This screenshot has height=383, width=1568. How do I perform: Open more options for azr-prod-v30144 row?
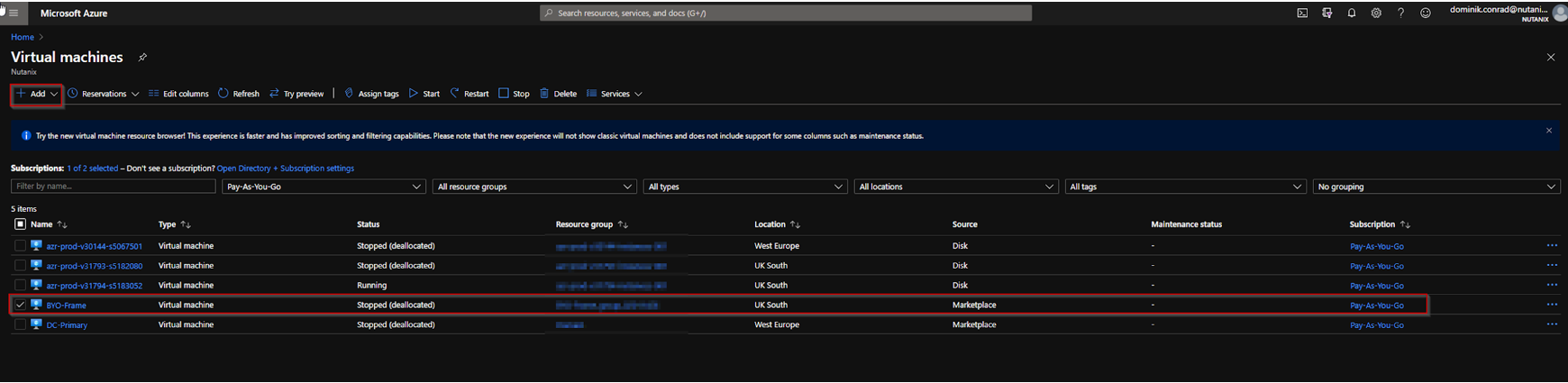click(x=1552, y=245)
